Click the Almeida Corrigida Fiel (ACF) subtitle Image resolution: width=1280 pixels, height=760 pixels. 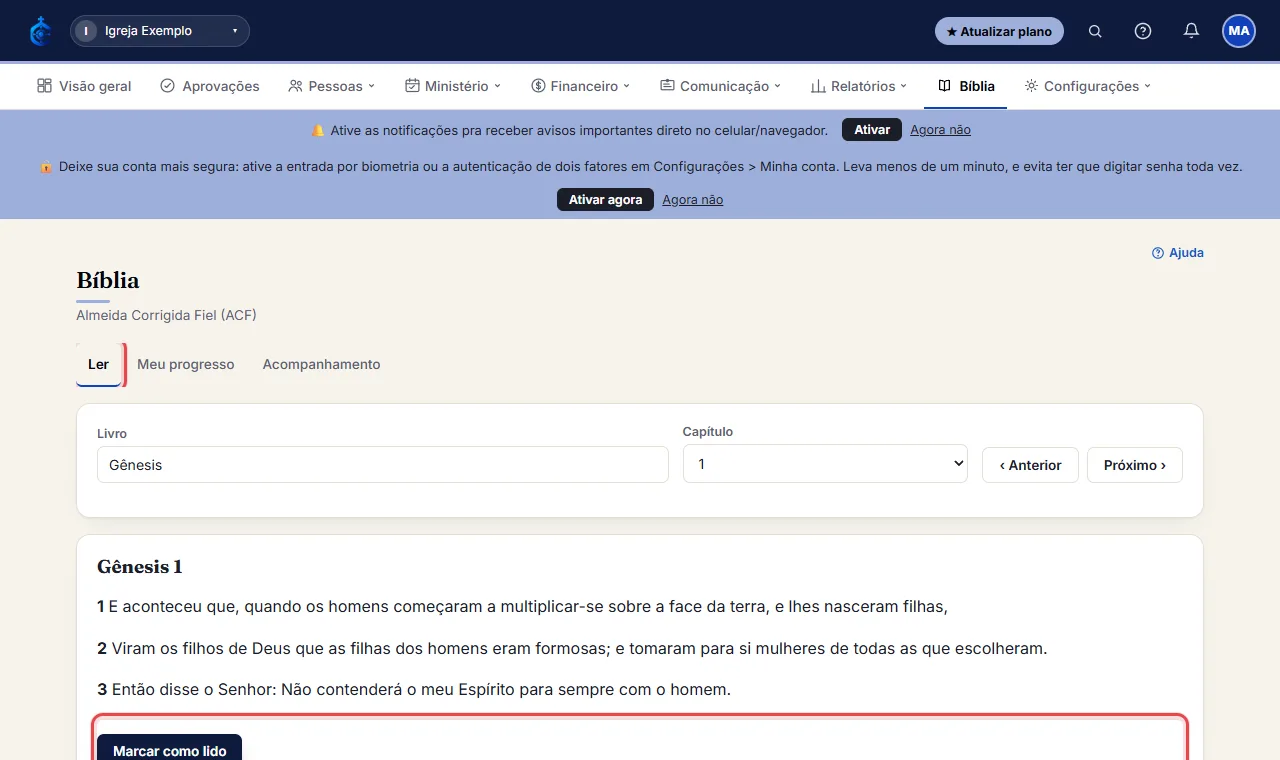[x=166, y=315]
